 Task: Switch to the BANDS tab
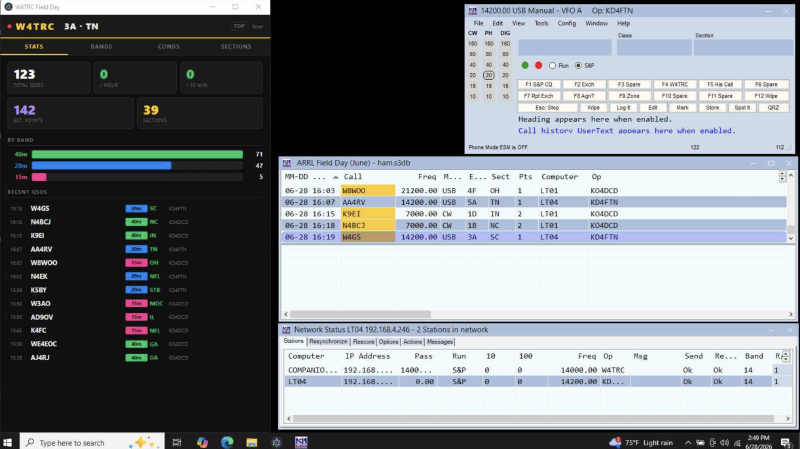coord(101,46)
